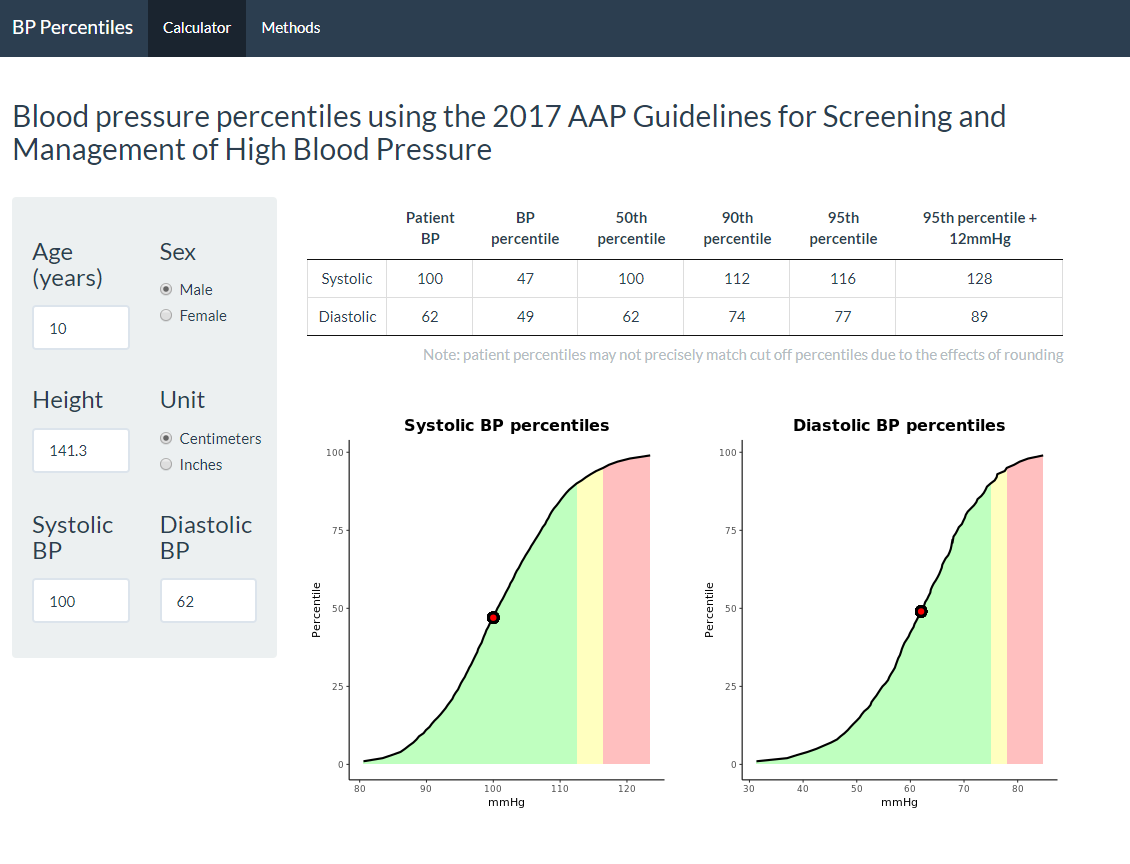Viewport: 1130px width, 864px height.
Task: Click the Diastolic BP input box
Action: coord(208,601)
